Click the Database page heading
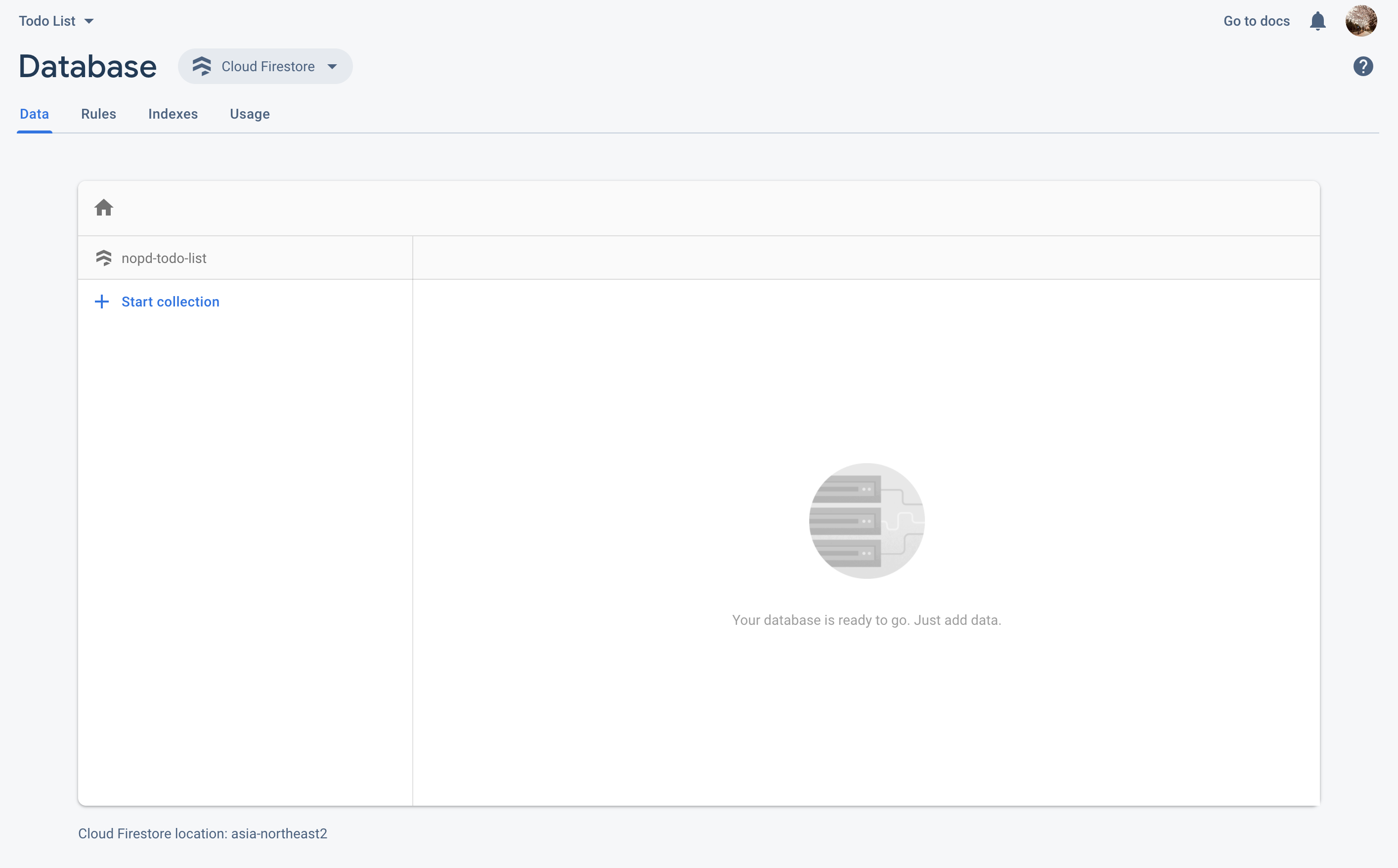The width and height of the screenshot is (1398, 868). point(87,67)
